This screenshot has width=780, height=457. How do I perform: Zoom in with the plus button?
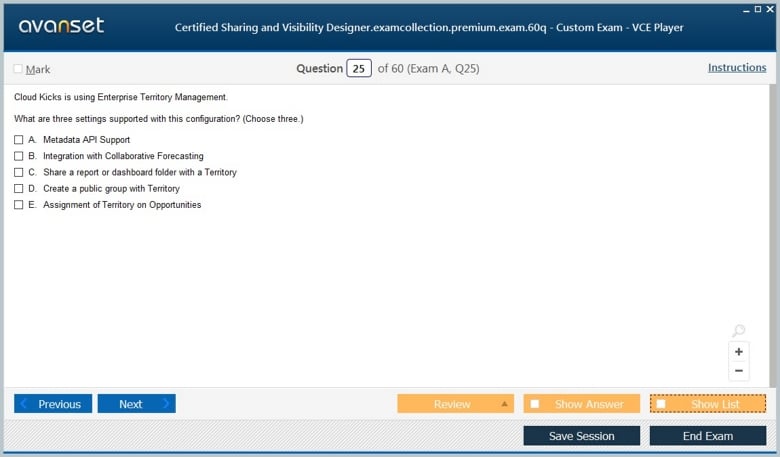(739, 352)
